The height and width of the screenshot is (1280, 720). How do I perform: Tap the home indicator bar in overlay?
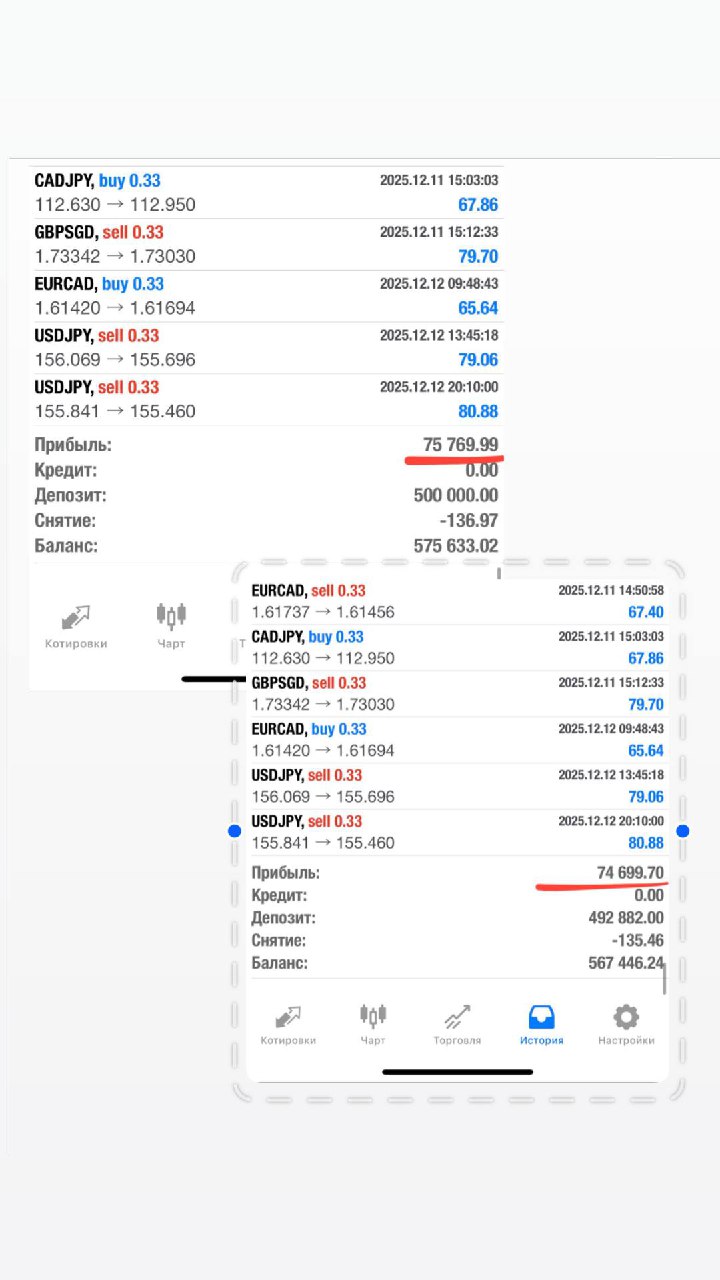(x=457, y=1072)
